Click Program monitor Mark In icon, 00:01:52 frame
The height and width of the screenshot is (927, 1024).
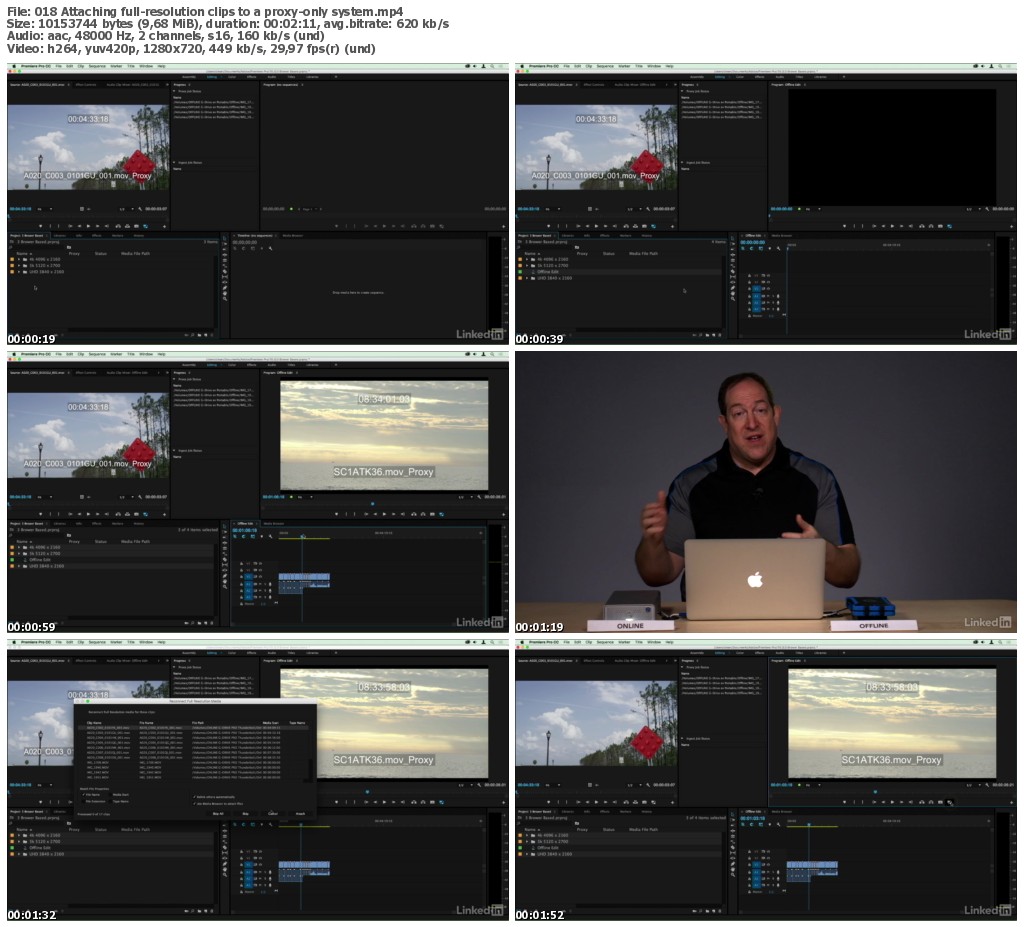[x=854, y=802]
